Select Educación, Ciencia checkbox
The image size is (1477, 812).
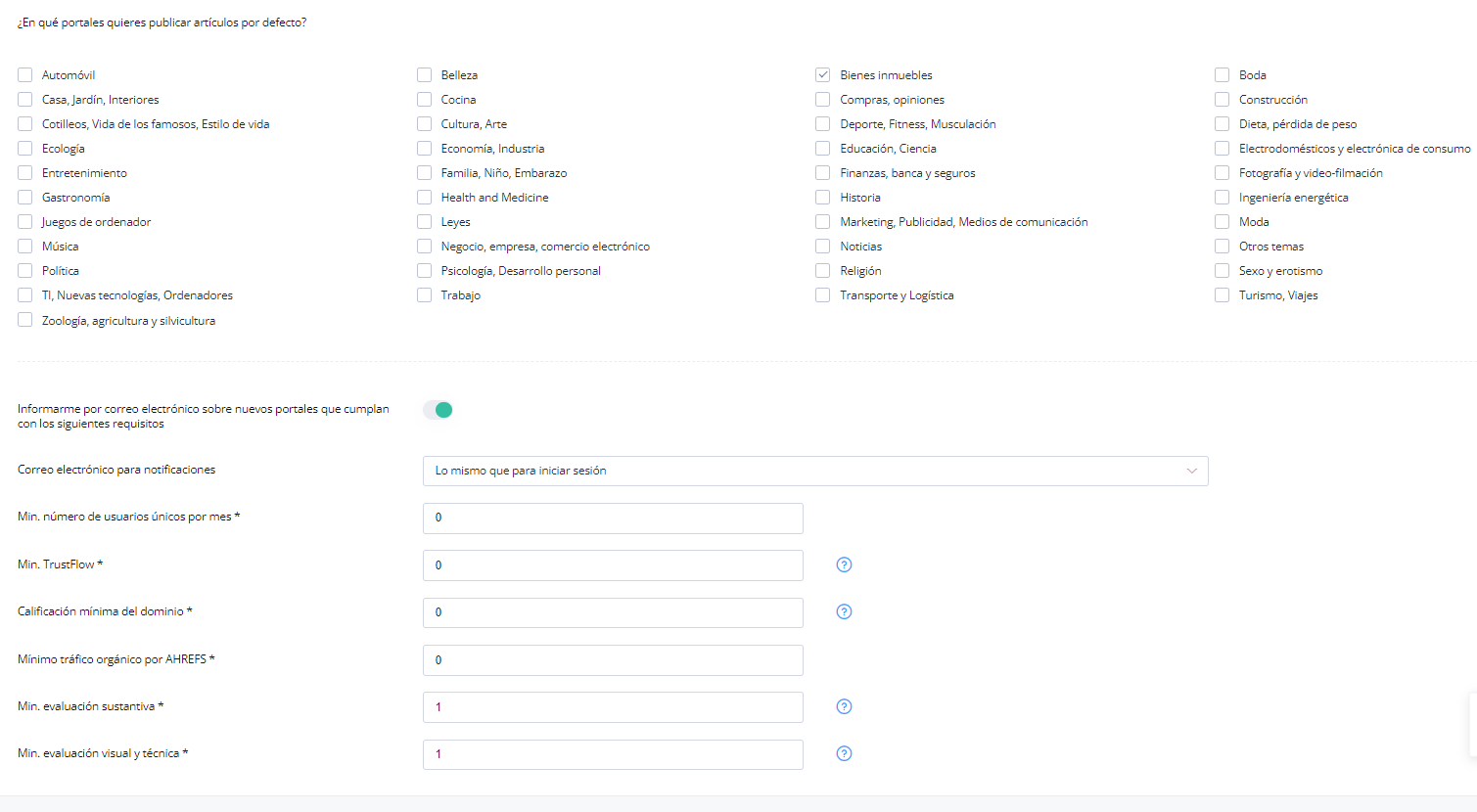(x=823, y=148)
